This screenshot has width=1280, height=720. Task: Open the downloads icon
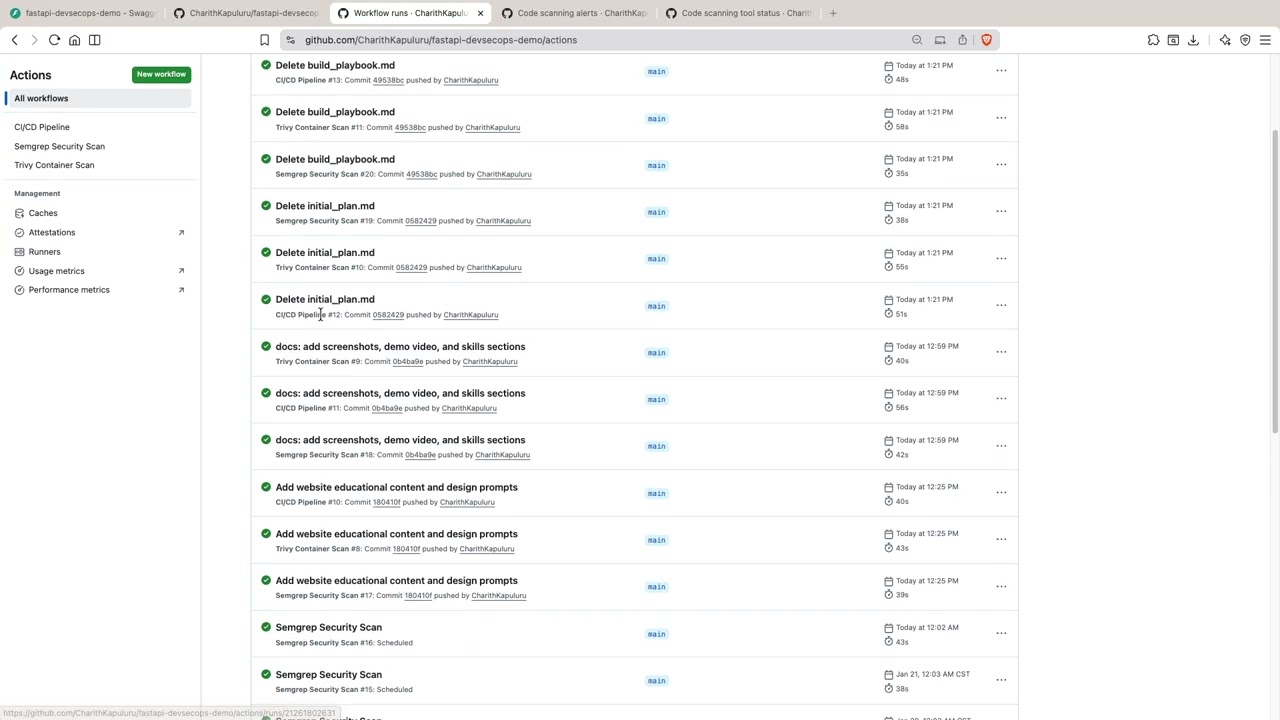click(1193, 40)
